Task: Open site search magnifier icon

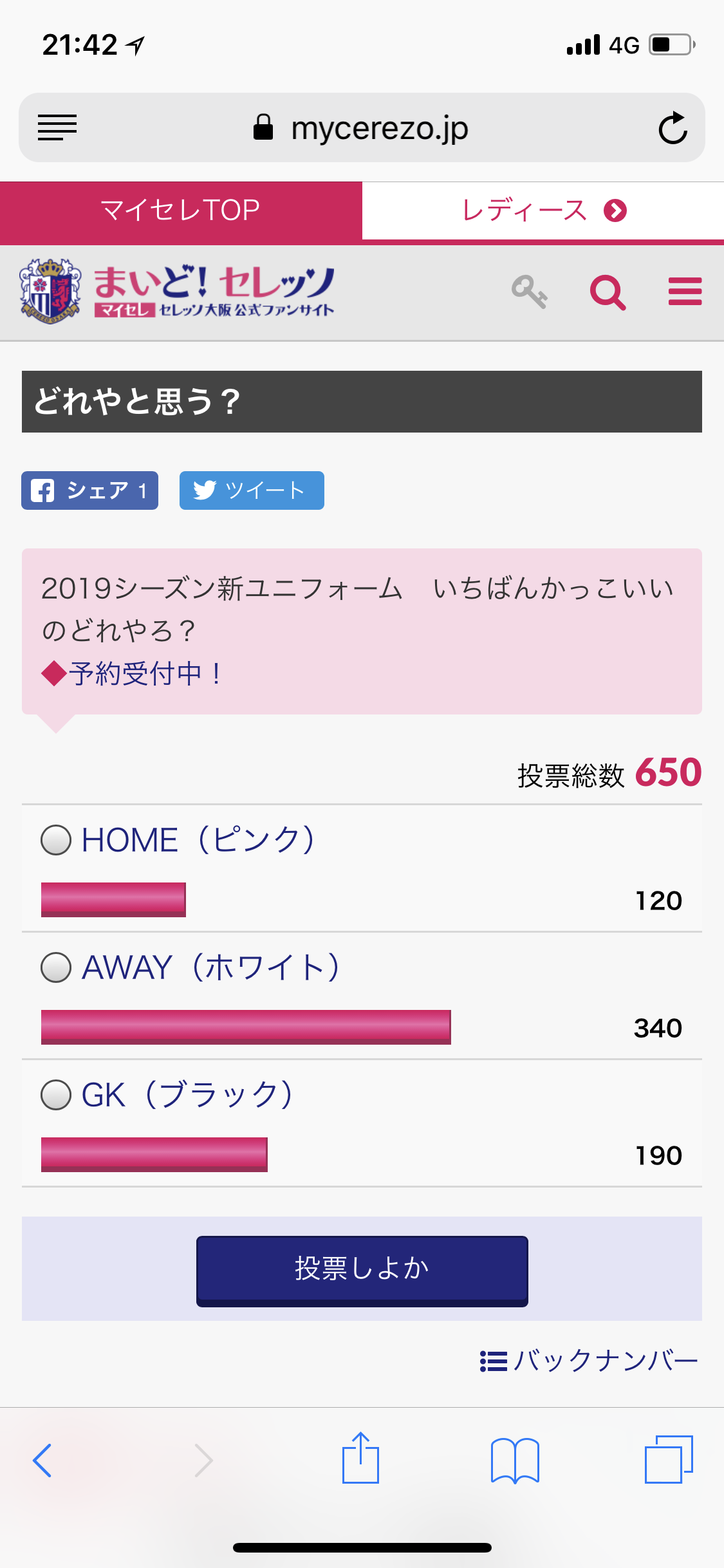Action: click(608, 292)
